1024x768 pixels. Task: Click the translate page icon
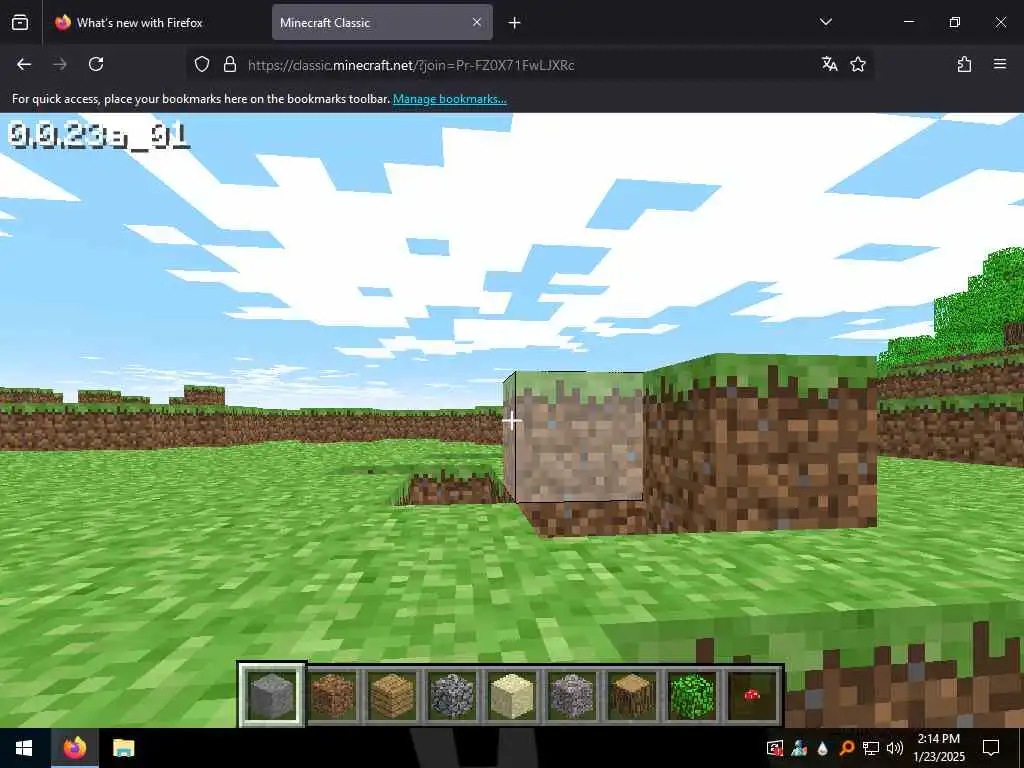pyautogui.click(x=829, y=64)
